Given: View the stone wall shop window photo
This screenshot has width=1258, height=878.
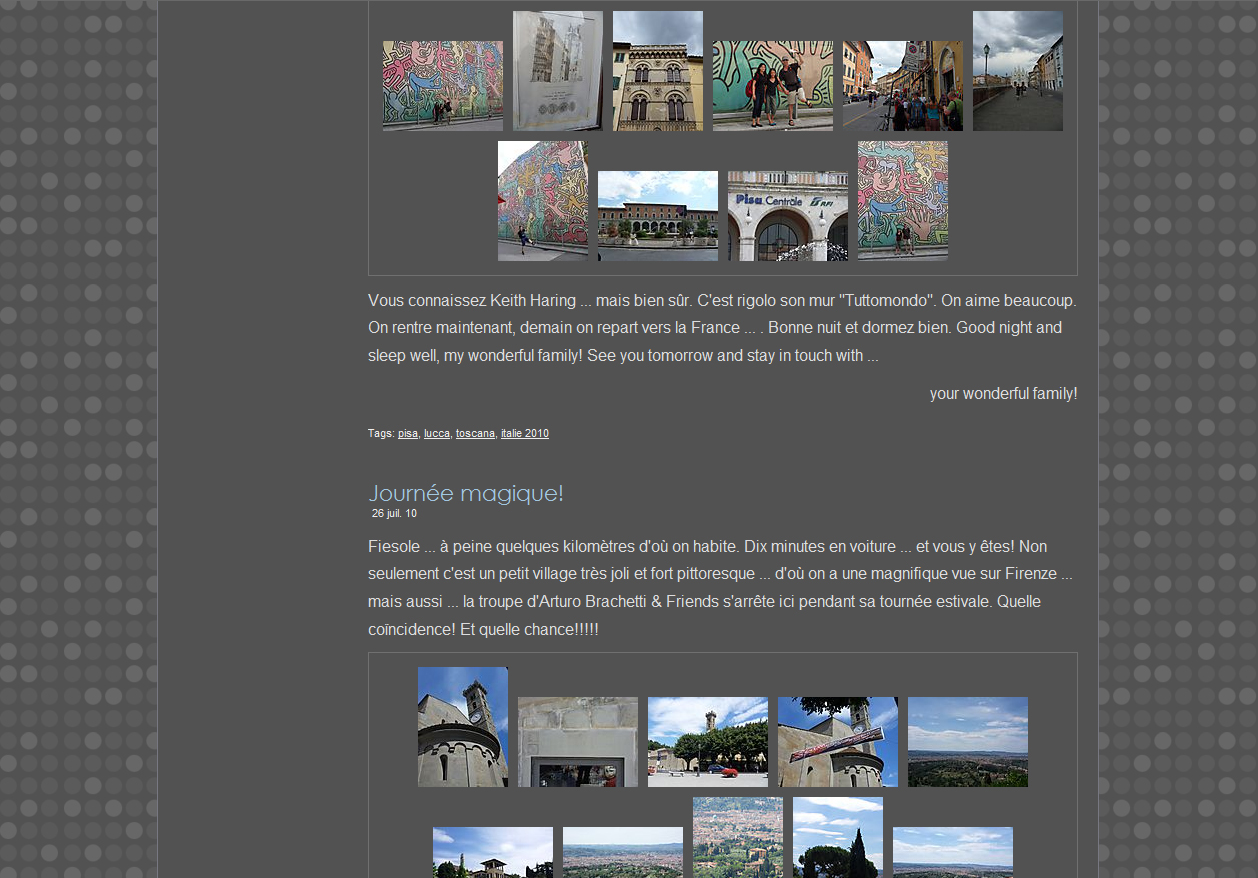Looking at the screenshot, I should [x=577, y=742].
